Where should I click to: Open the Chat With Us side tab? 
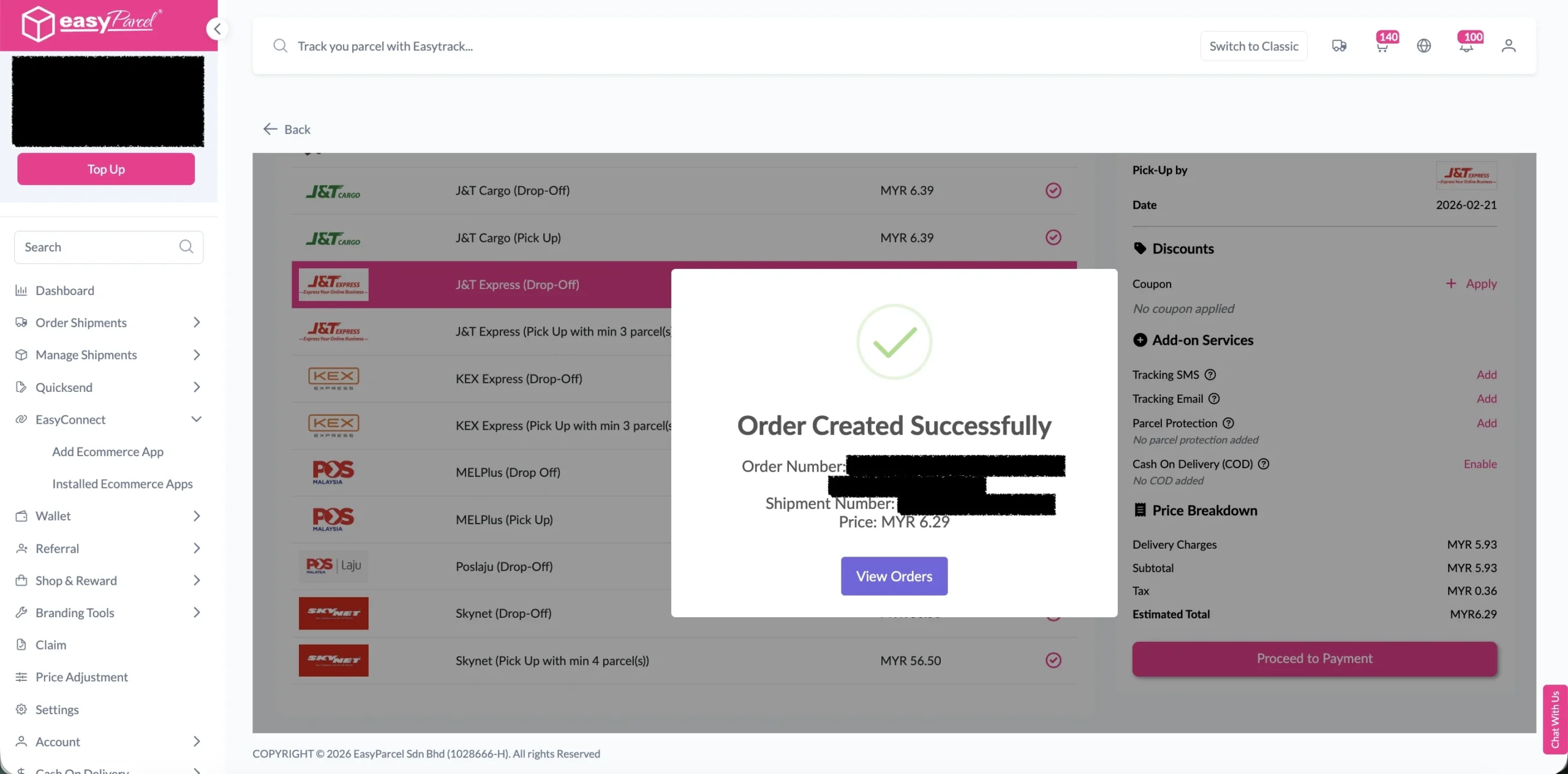click(1555, 719)
